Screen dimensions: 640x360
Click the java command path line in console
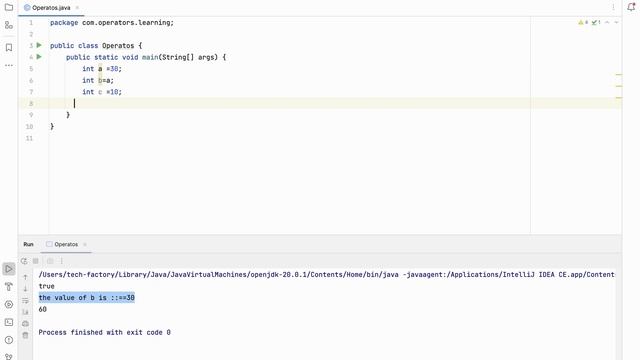coord(327,274)
